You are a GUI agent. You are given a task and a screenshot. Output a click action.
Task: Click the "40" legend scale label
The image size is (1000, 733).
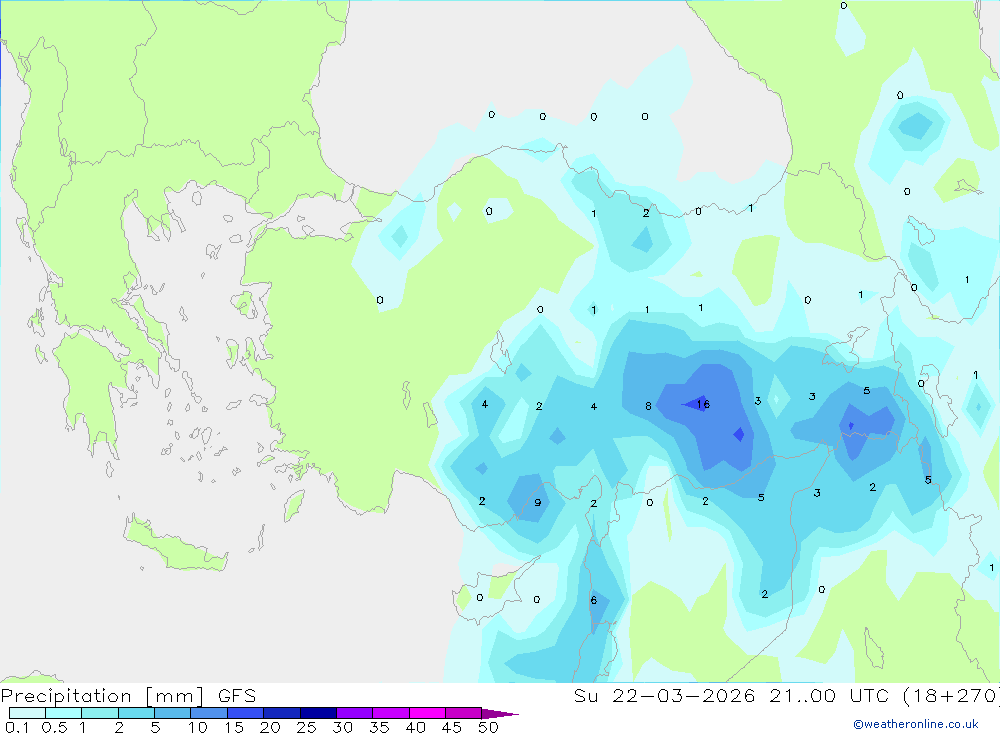[x=416, y=727]
